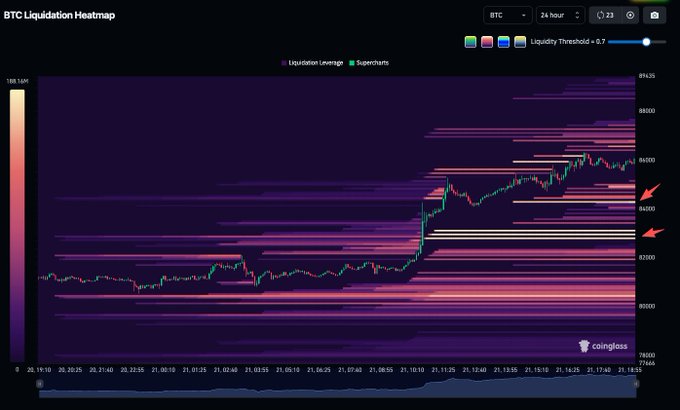This screenshot has height=410, width=680.
Task: Select the pink-purple color theme swatch
Action: click(x=487, y=42)
